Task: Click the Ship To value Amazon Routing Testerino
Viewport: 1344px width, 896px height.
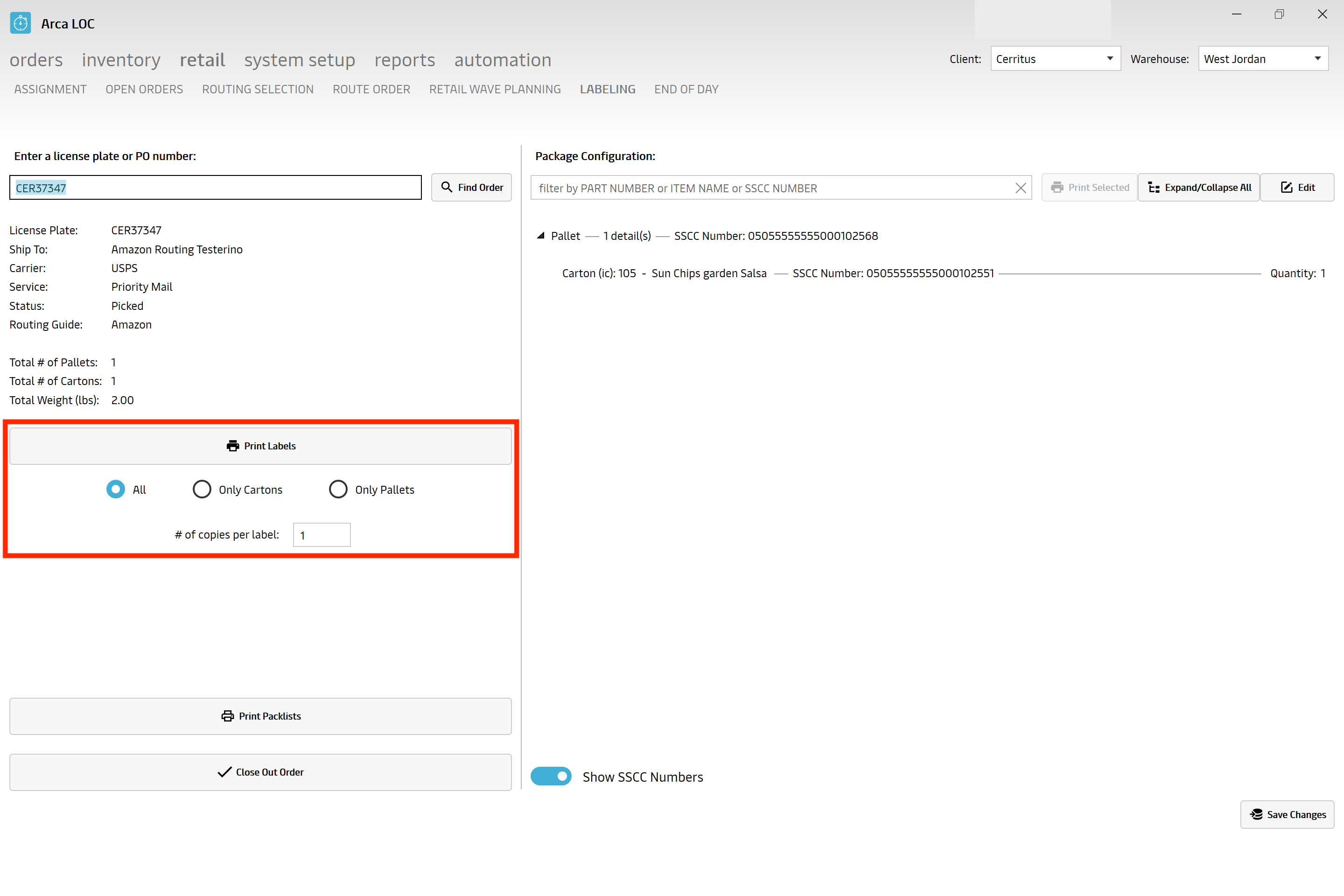Action: click(176, 249)
